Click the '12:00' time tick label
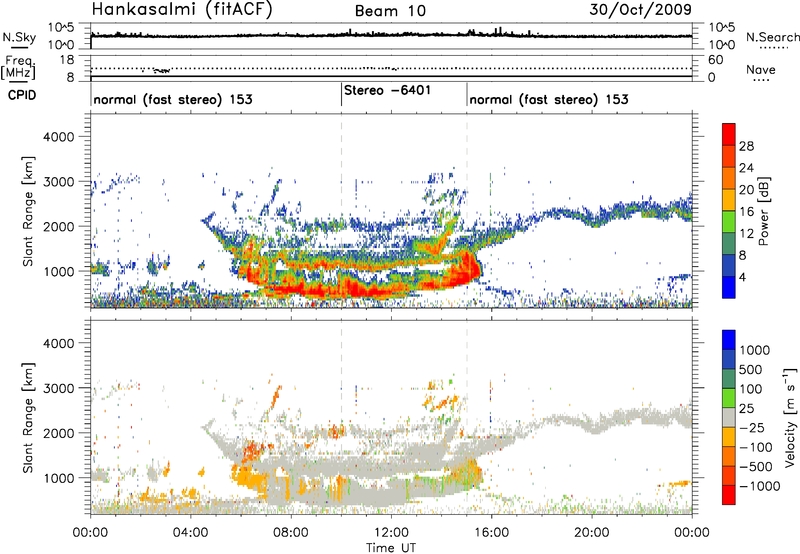The image size is (800, 554). point(391,533)
